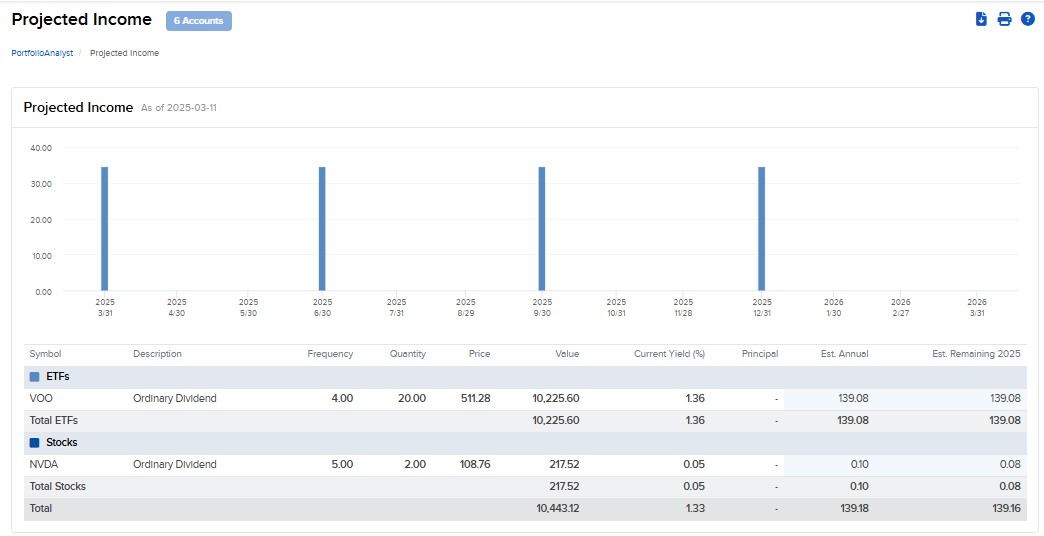
Task: Select the dark blue Stocks color swatch
Action: point(35,443)
